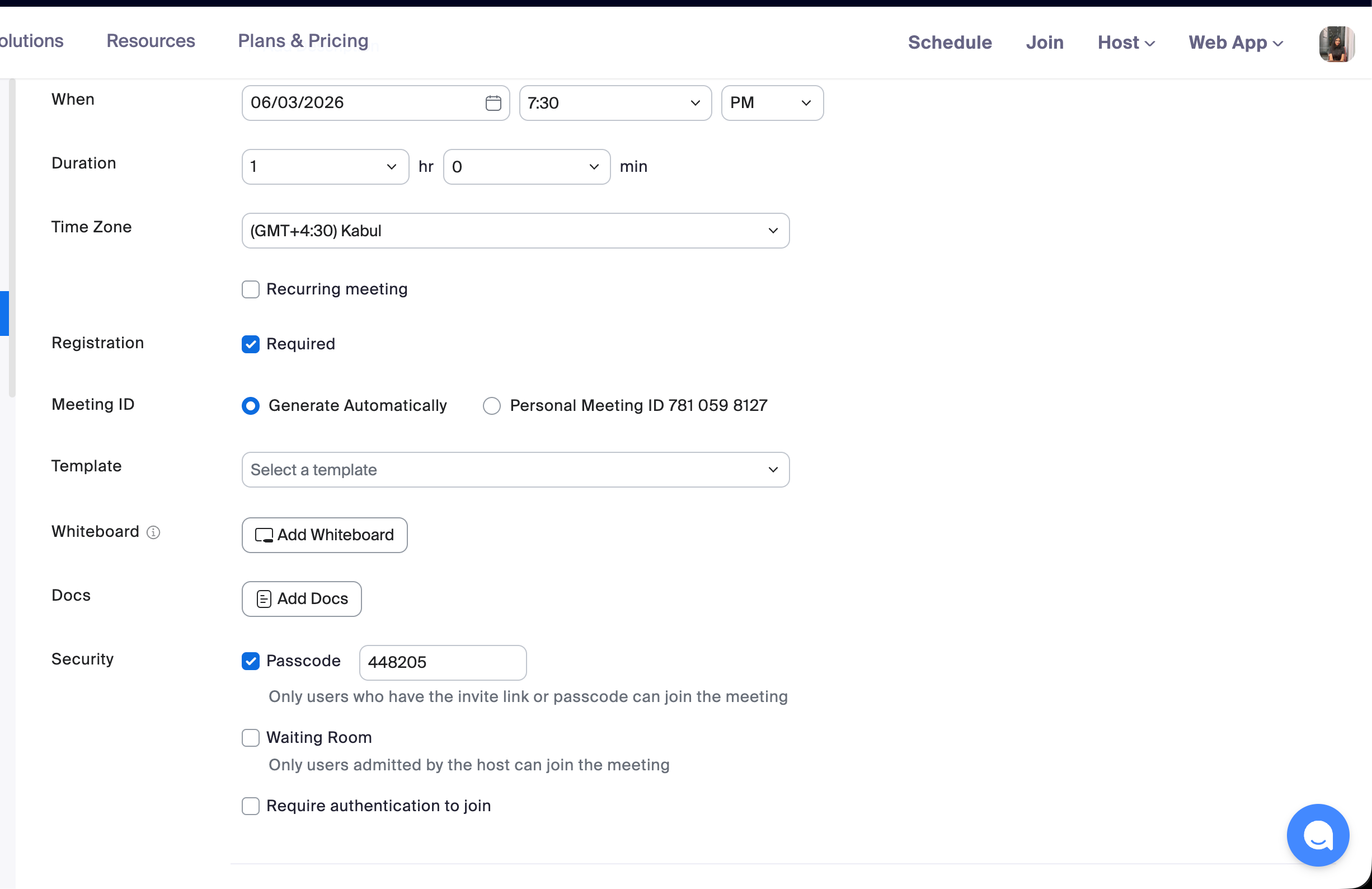Click the Add Docs button
Image resolution: width=1372 pixels, height=889 pixels.
click(x=302, y=599)
